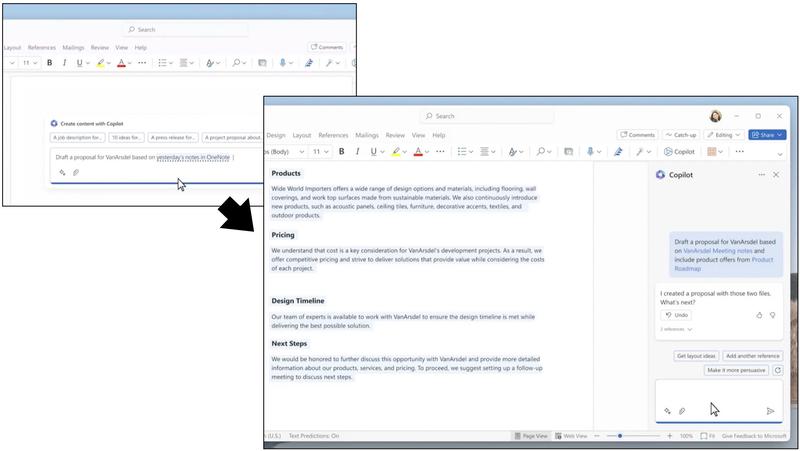The width and height of the screenshot is (800, 451).
Task: Apply yellow text highlight in front window
Action: coord(396,152)
